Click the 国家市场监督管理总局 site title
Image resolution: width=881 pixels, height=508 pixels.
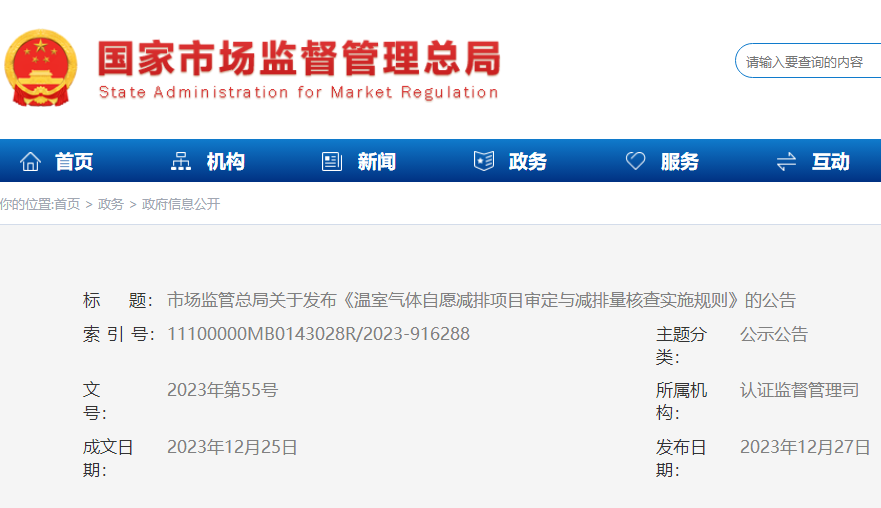pos(299,58)
